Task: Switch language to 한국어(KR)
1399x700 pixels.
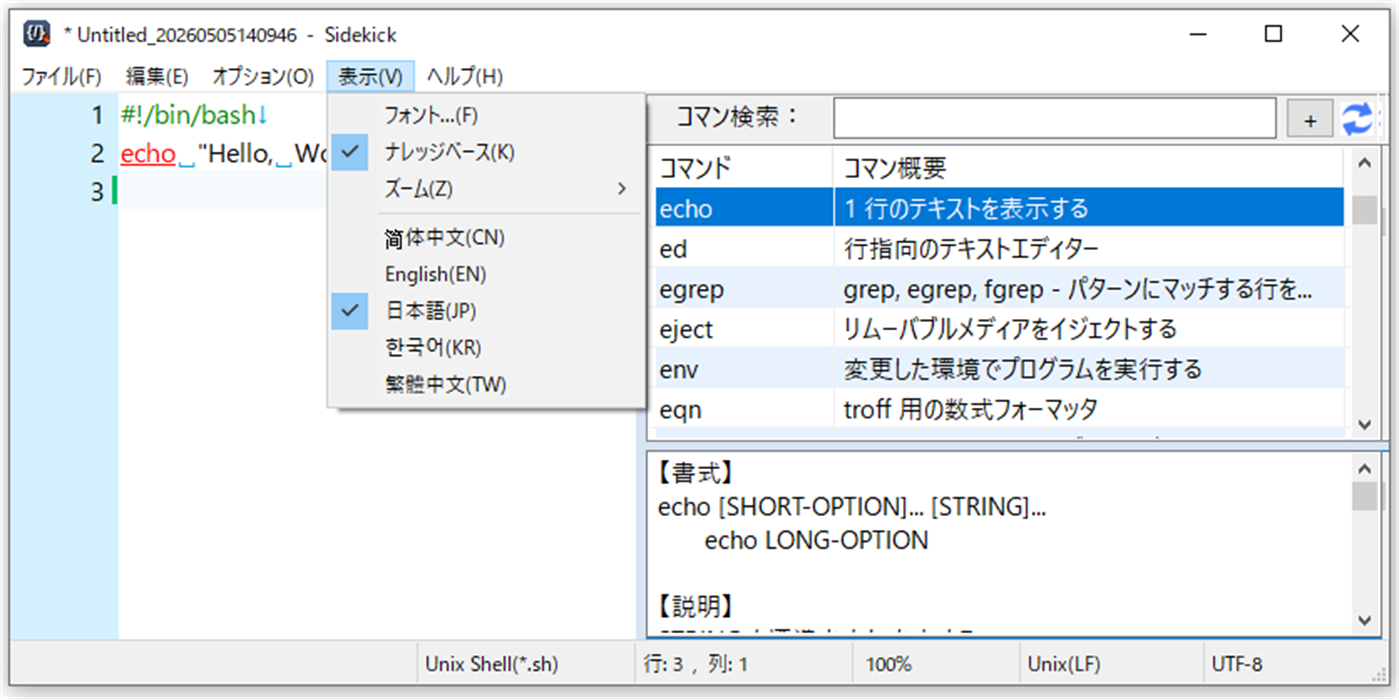Action: click(486, 348)
